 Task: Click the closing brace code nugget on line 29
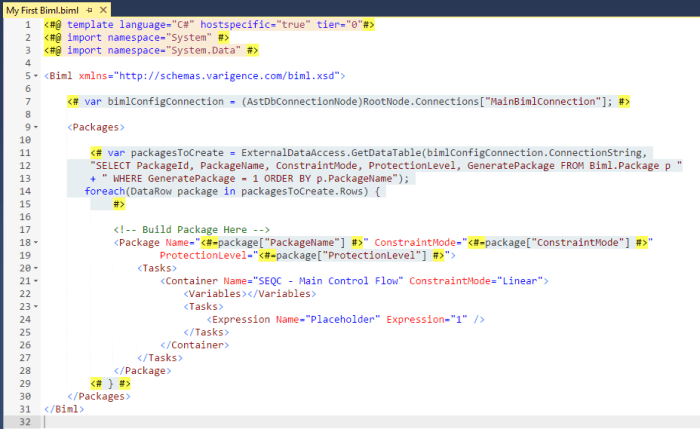(110, 383)
